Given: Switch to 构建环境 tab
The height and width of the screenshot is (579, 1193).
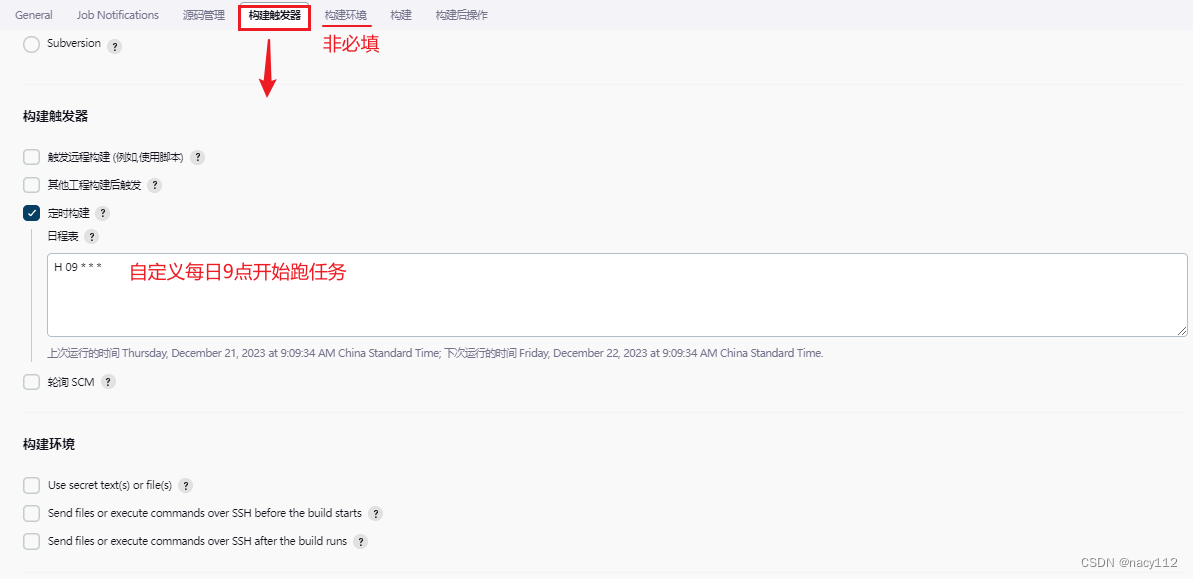Looking at the screenshot, I should 345,15.
